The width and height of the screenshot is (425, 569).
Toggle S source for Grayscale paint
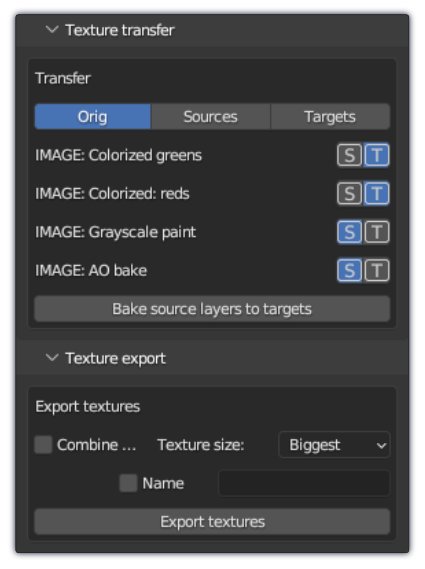click(x=350, y=232)
